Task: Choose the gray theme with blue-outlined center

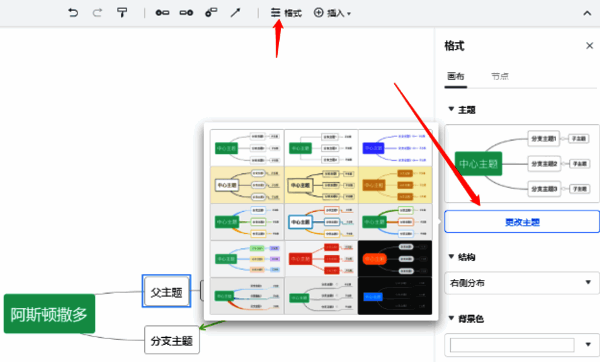Action: (x=321, y=222)
